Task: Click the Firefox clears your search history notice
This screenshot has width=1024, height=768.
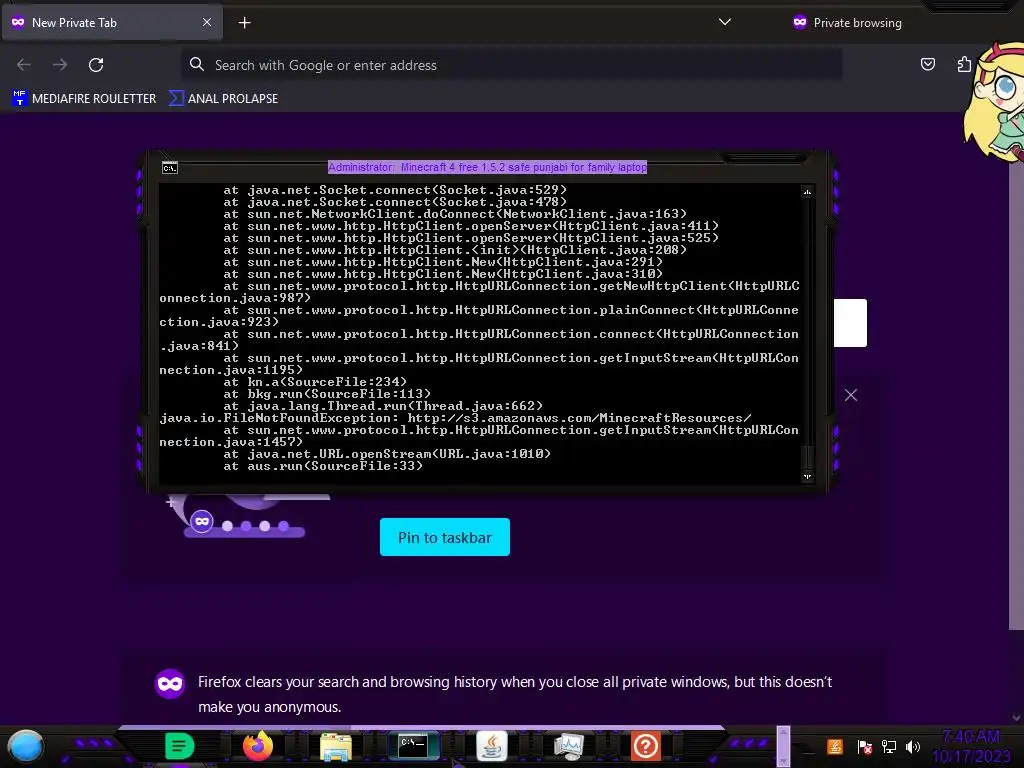Action: tap(515, 694)
